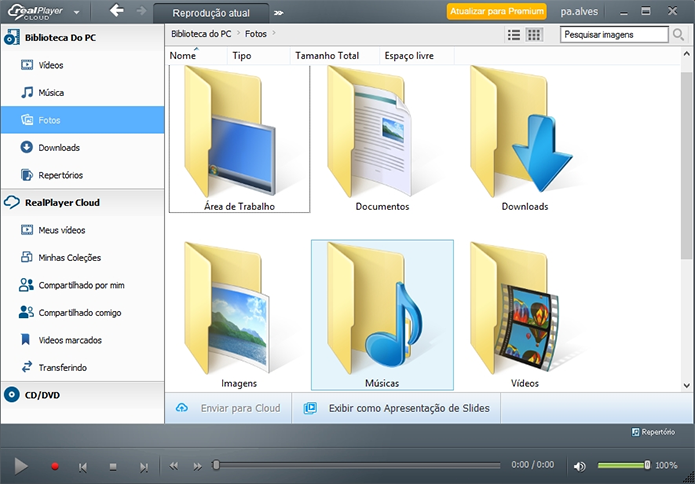Select the CD/DVD section
This screenshot has width=695, height=484.
(82, 395)
